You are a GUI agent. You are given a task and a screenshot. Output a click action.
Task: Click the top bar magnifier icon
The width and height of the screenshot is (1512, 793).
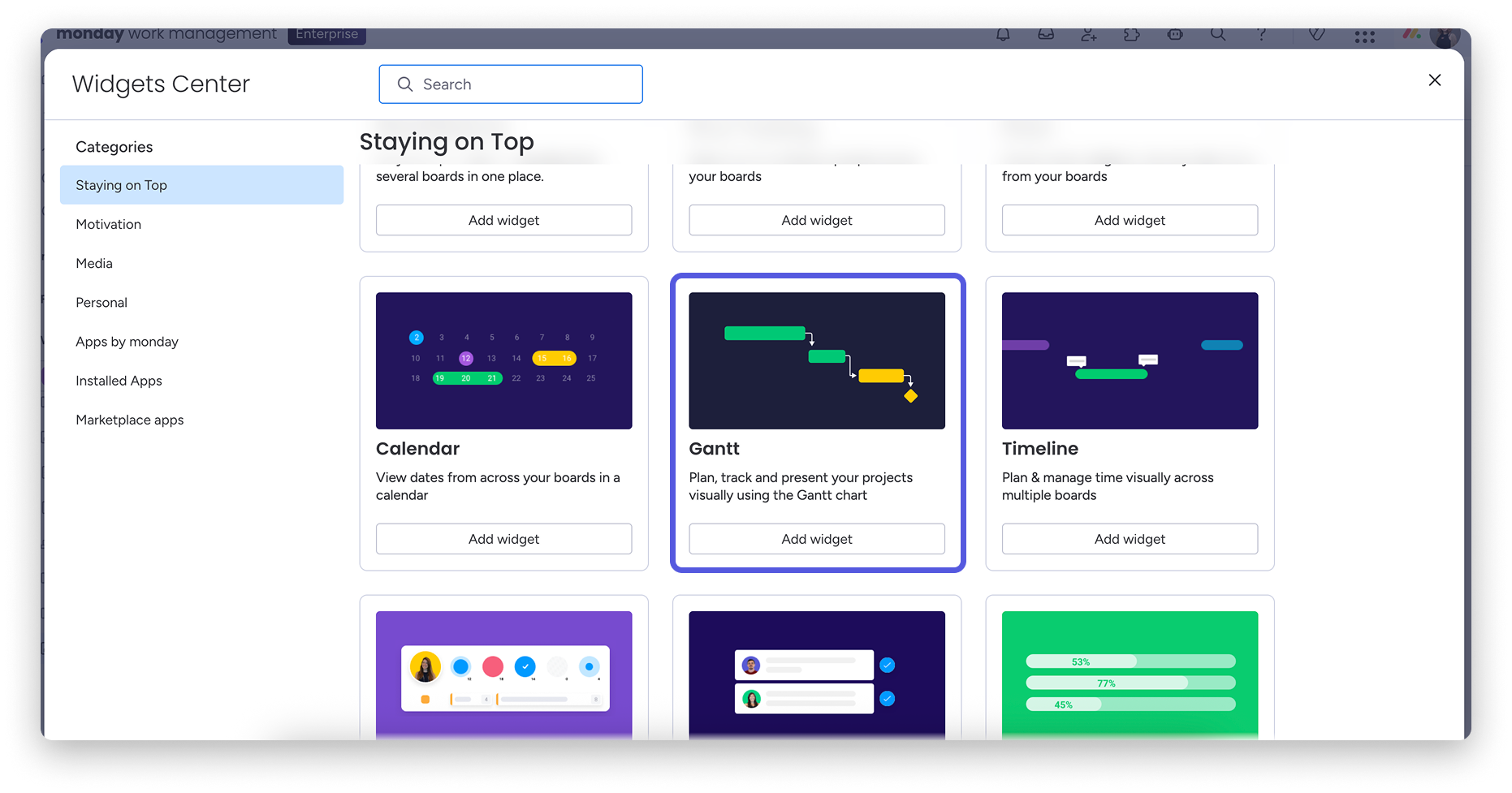(x=1218, y=34)
